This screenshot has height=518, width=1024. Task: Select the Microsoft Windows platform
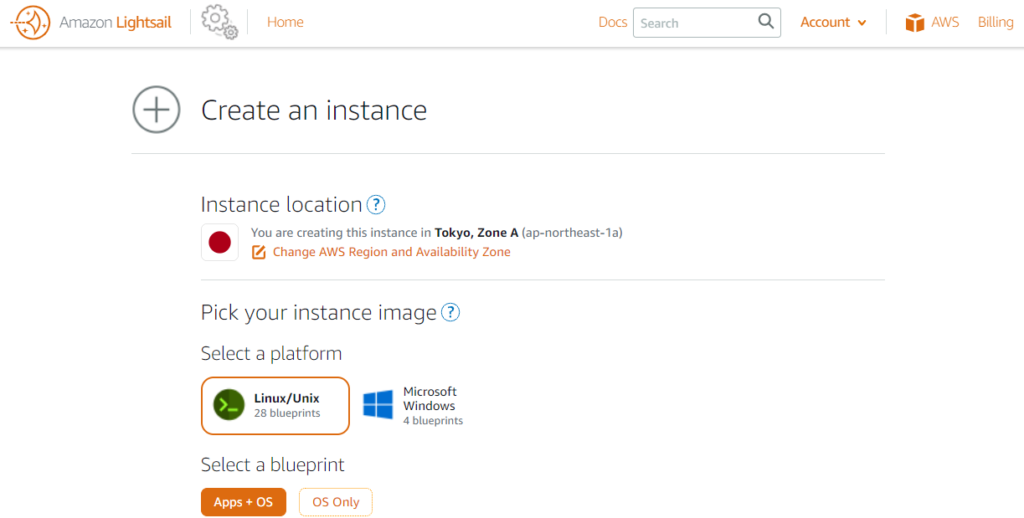click(413, 406)
